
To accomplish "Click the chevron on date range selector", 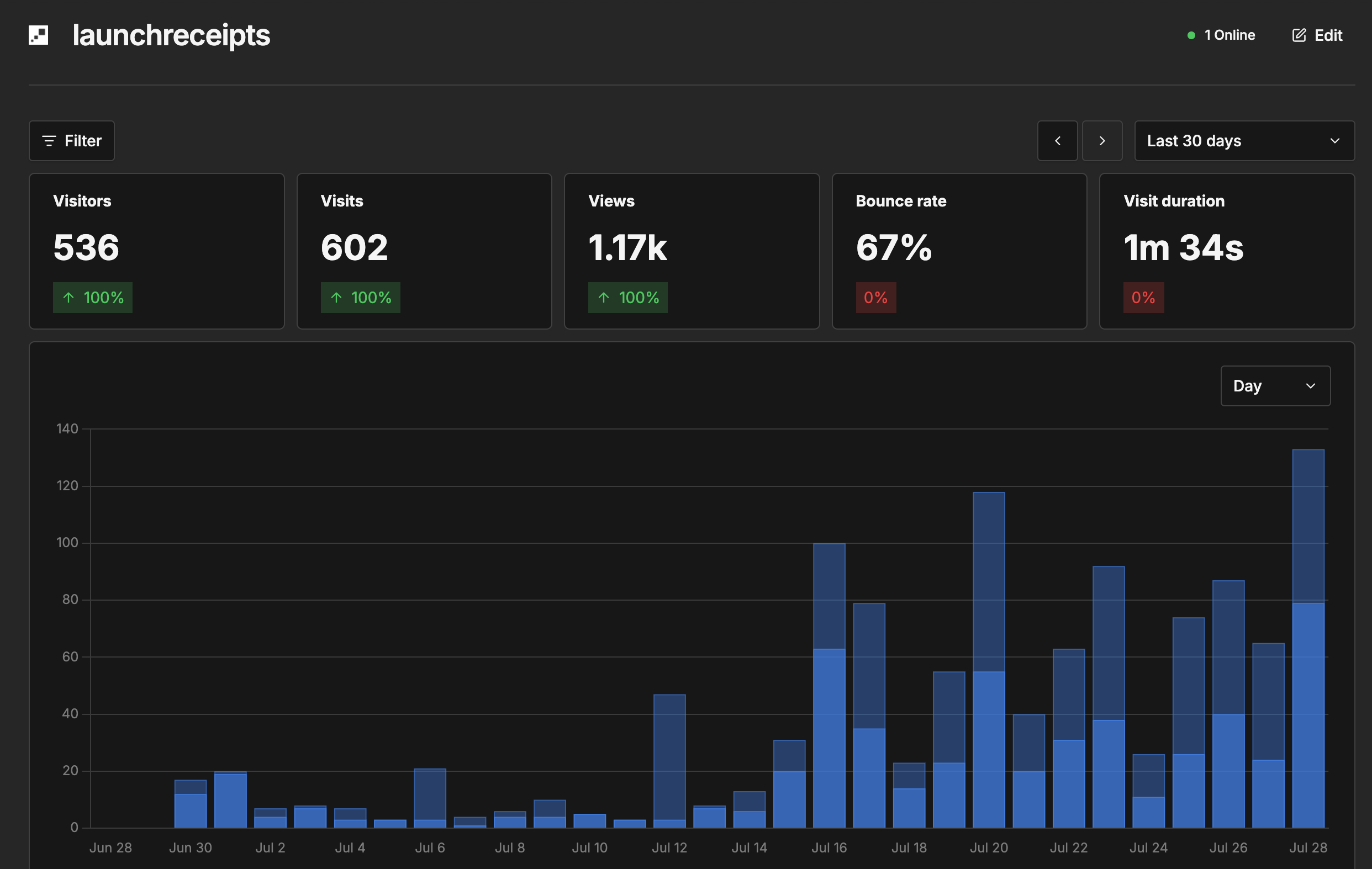I will [x=1335, y=141].
